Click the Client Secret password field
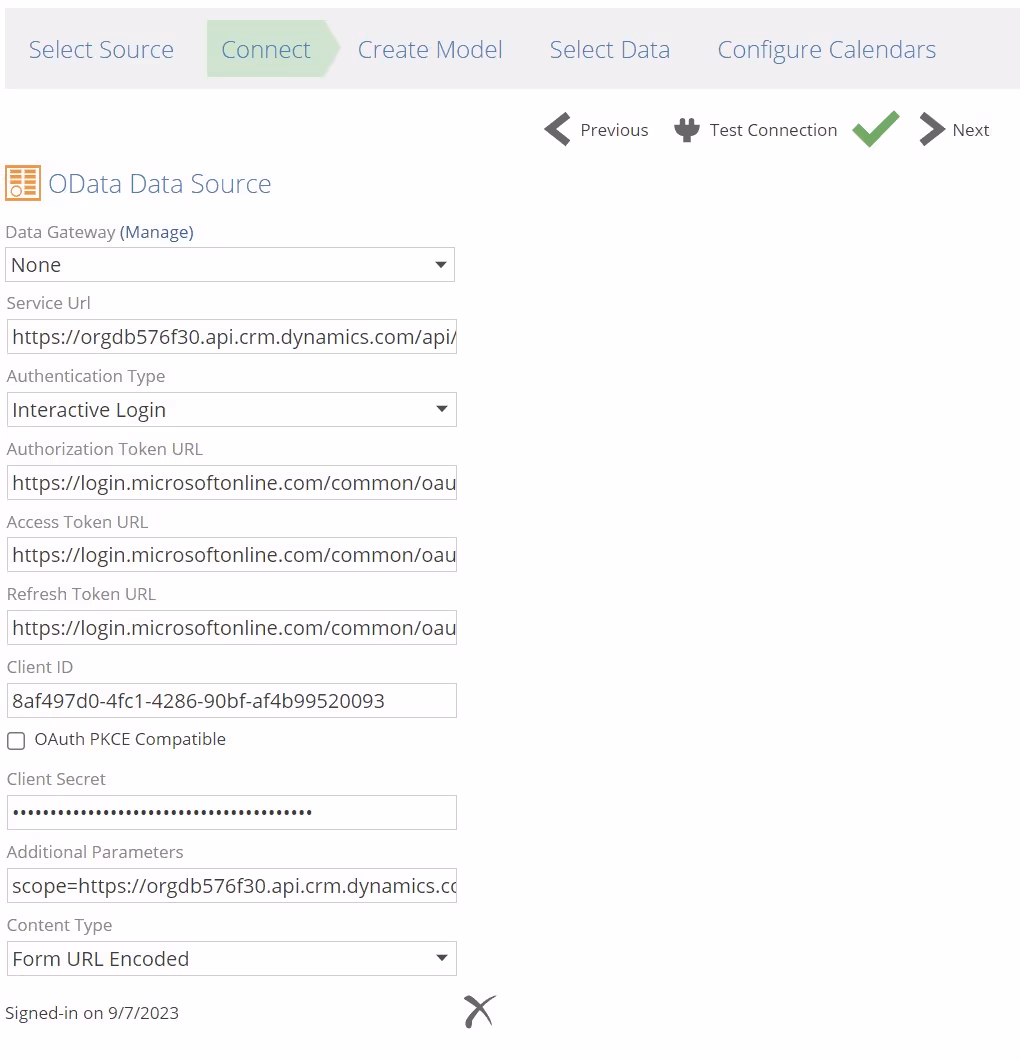Screen dimensions: 1020x1061 coord(231,813)
